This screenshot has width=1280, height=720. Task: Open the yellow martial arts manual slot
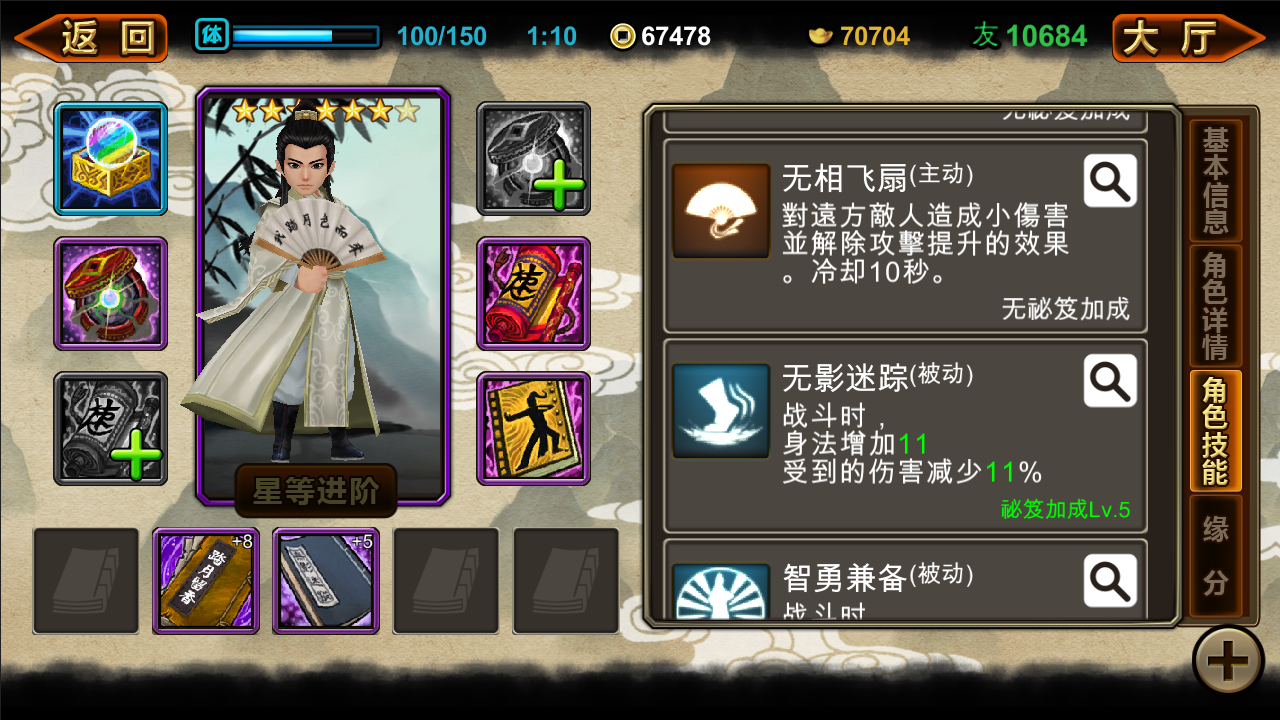534,428
